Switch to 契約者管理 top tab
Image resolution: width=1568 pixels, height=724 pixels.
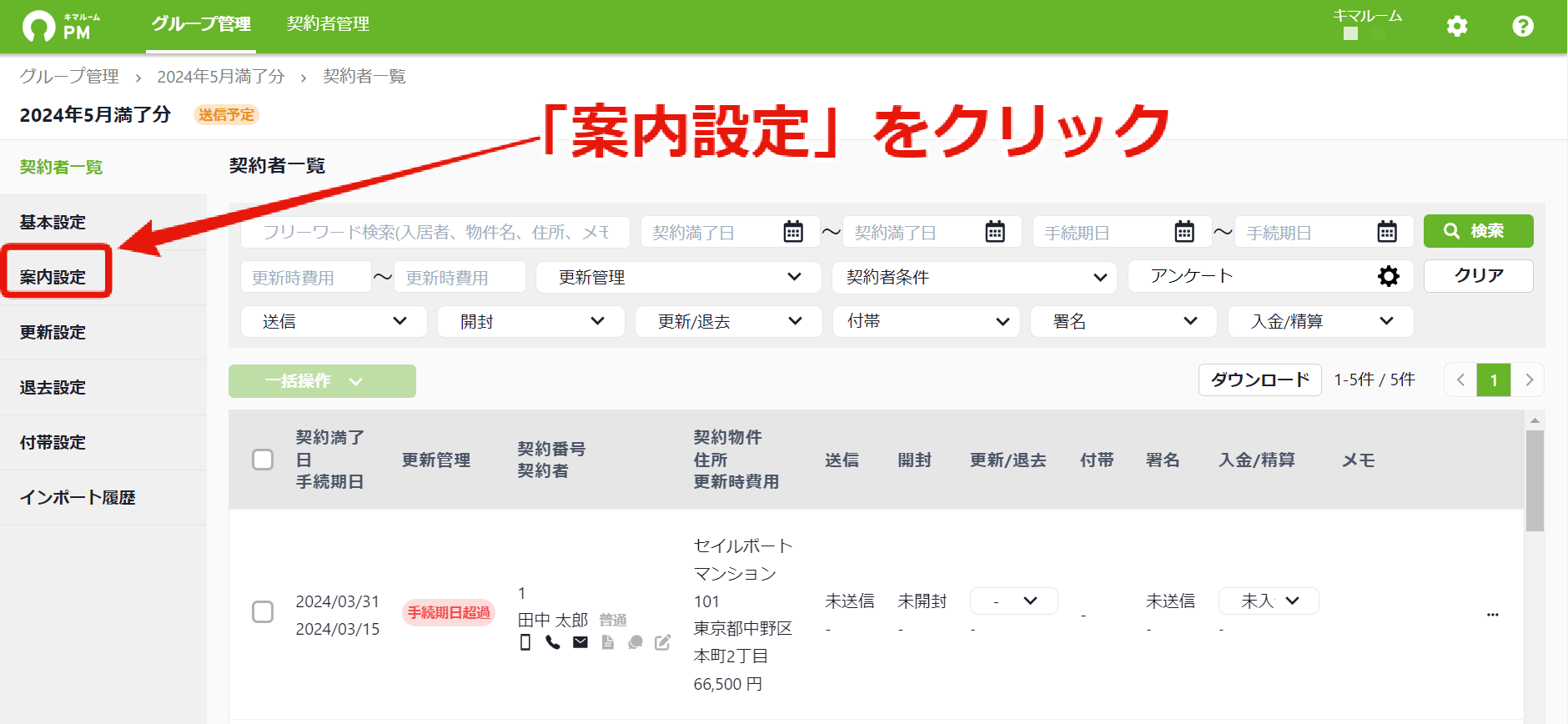click(x=328, y=24)
